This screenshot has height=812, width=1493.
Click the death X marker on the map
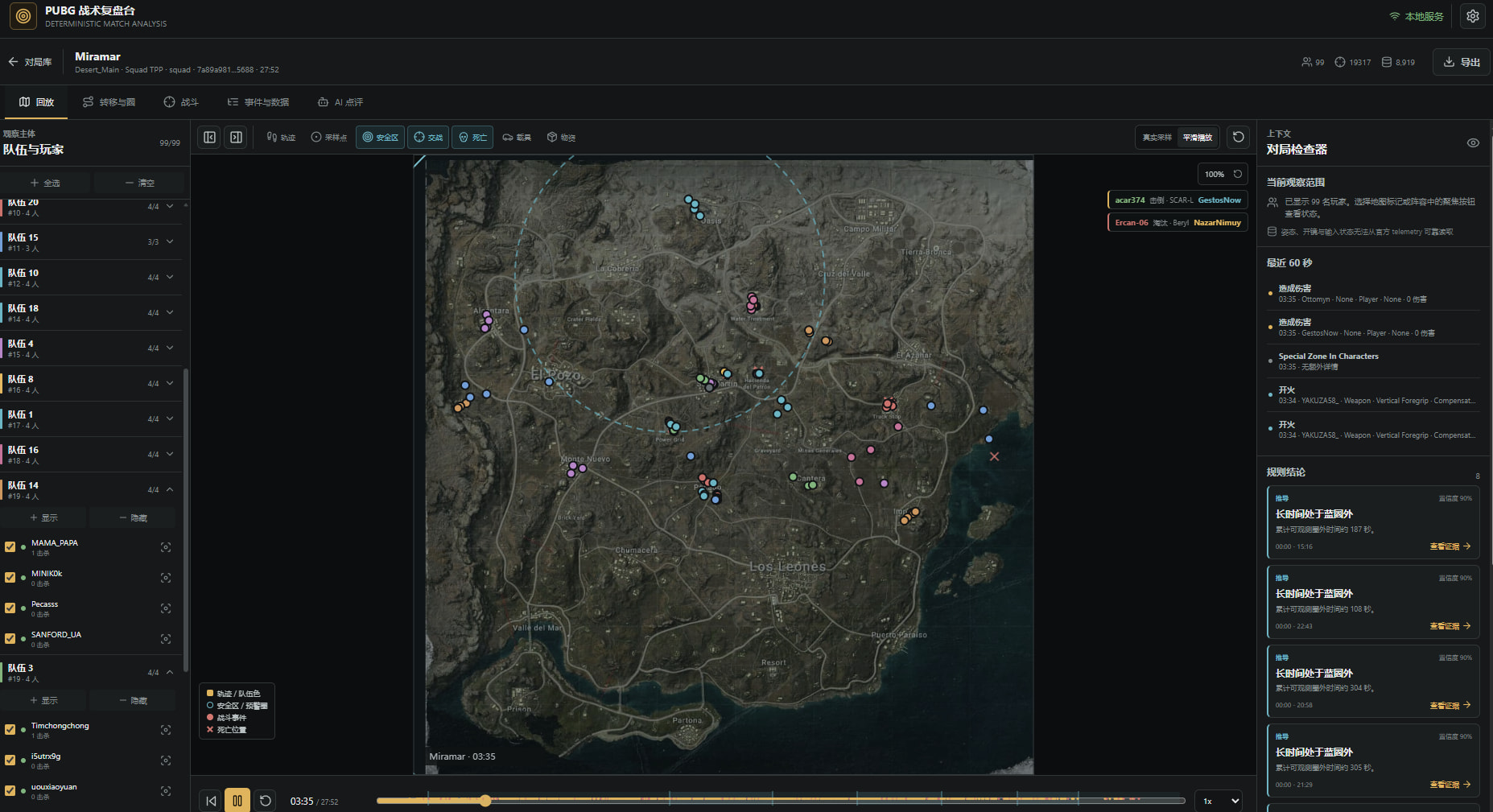995,456
